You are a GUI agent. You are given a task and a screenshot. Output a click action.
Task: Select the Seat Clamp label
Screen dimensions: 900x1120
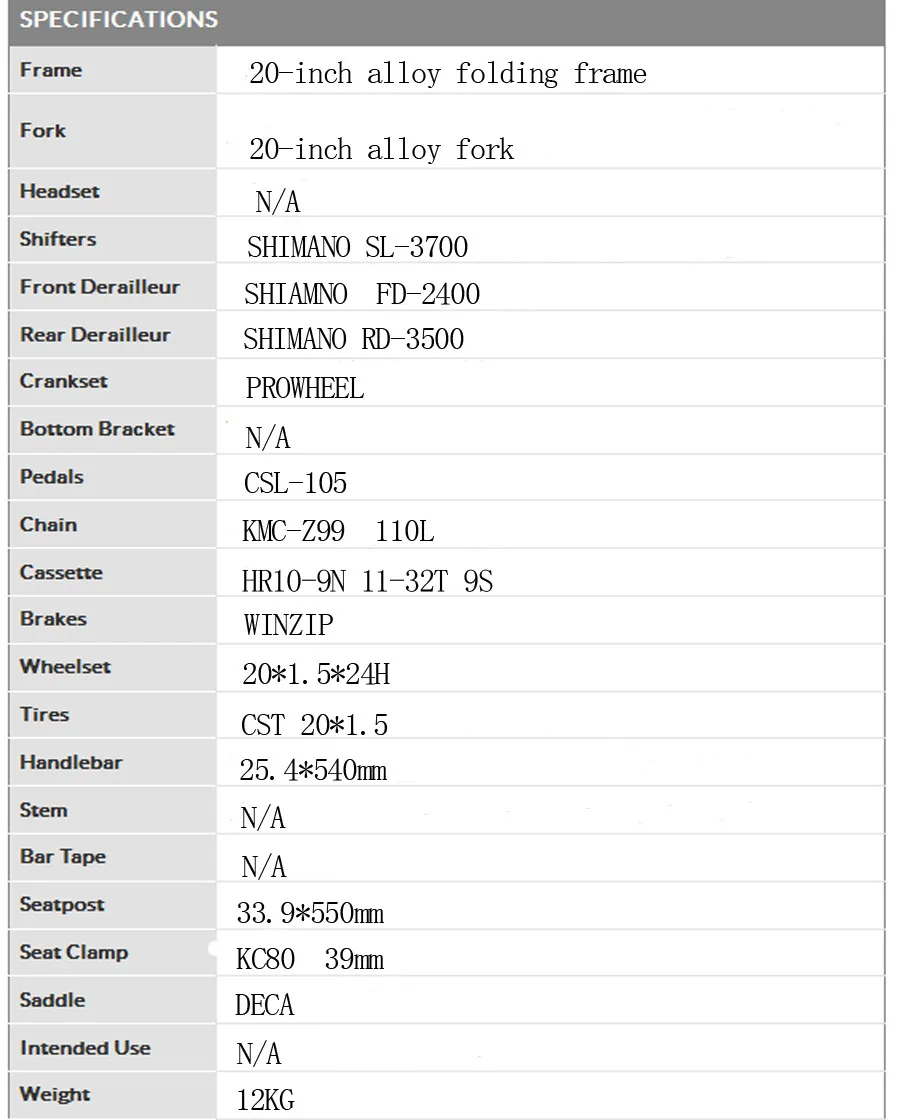click(x=74, y=953)
